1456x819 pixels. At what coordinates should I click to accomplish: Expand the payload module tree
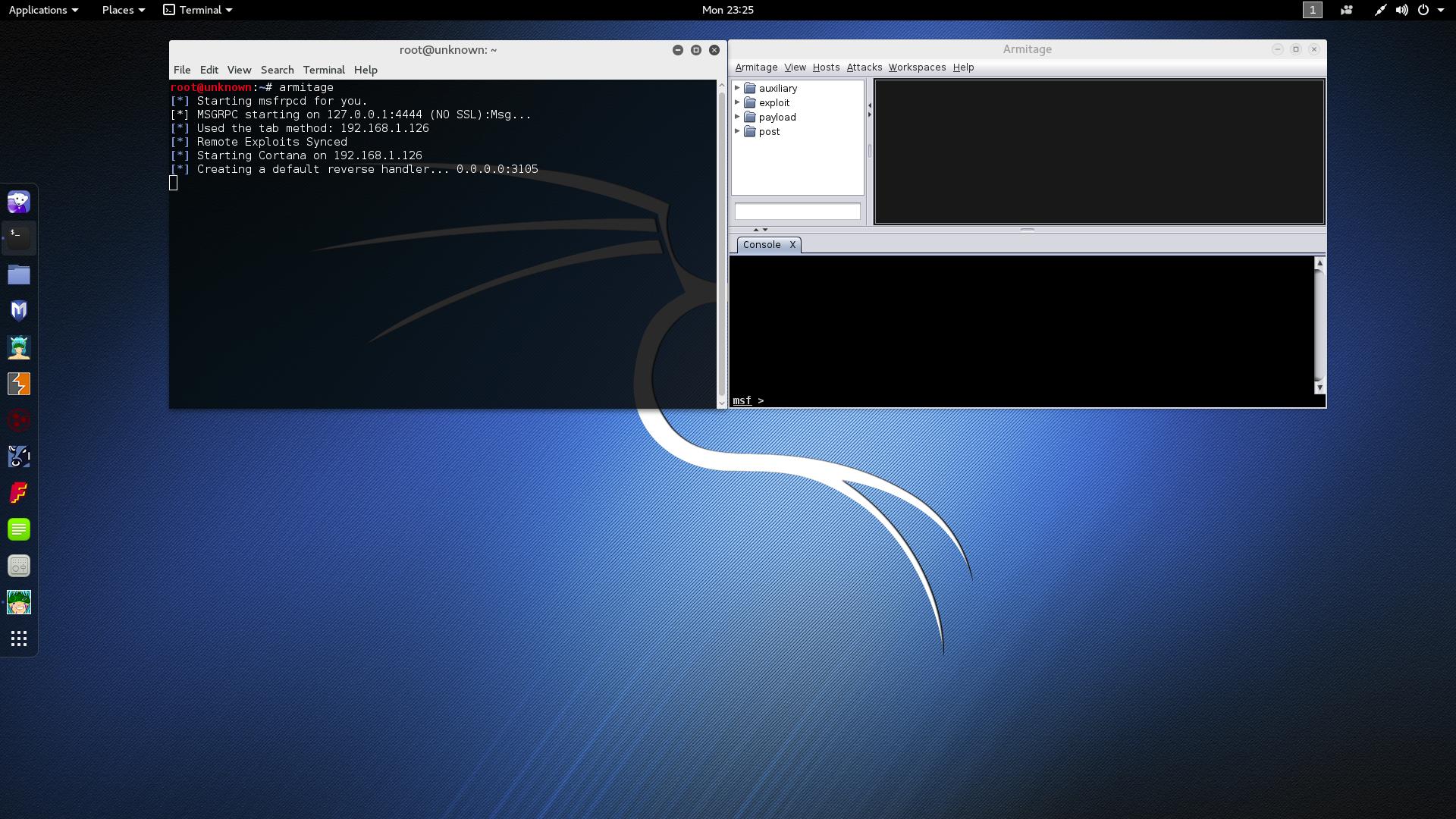coord(737,117)
